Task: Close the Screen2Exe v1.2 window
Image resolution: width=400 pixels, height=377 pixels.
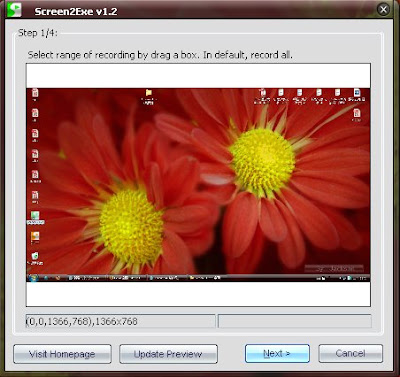Action: (x=383, y=9)
